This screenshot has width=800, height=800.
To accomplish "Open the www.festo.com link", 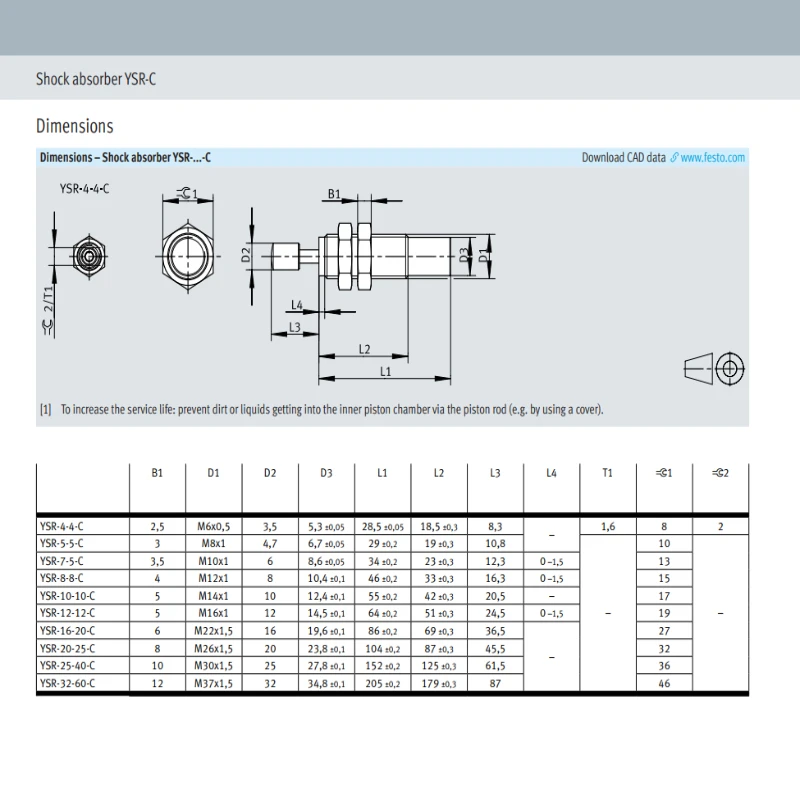I will (x=712, y=158).
